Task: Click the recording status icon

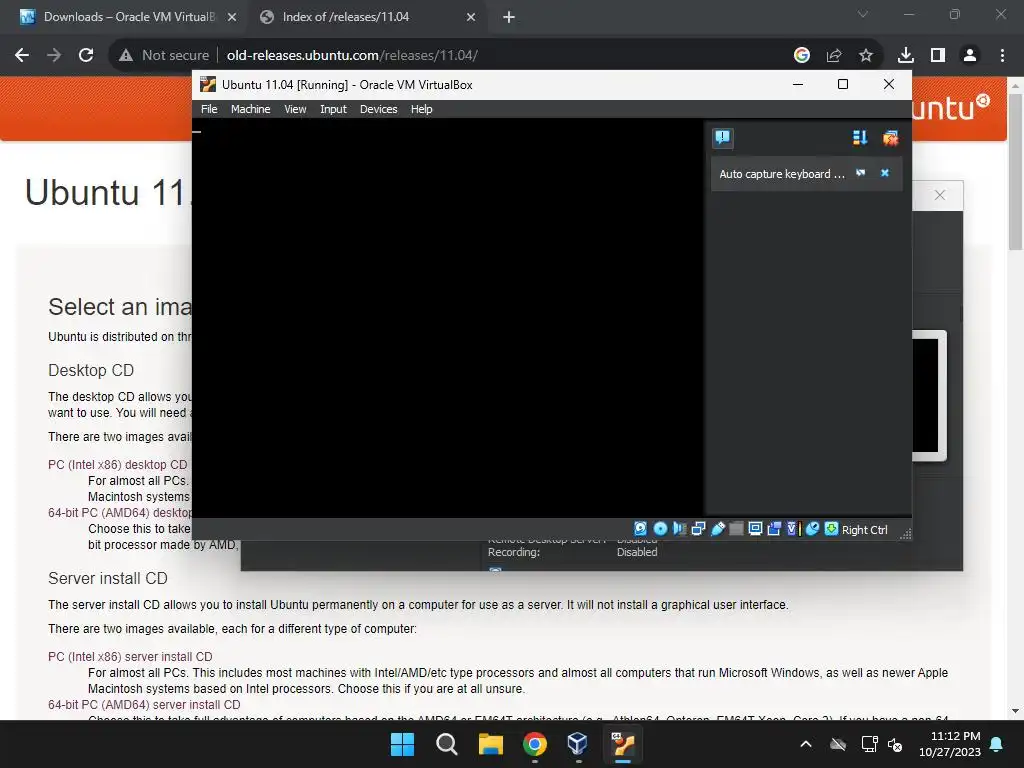Action: coord(774,529)
